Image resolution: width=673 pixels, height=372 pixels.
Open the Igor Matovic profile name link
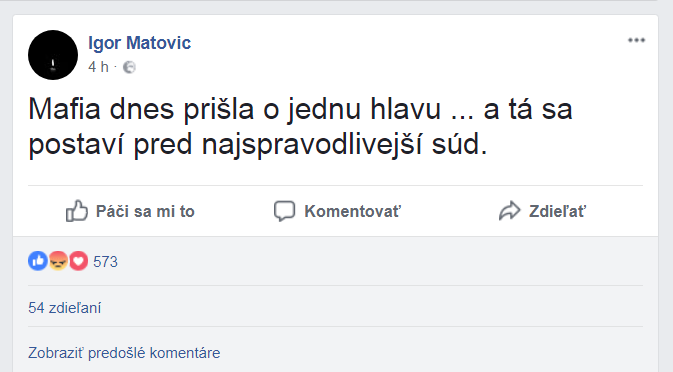pyautogui.click(x=139, y=43)
